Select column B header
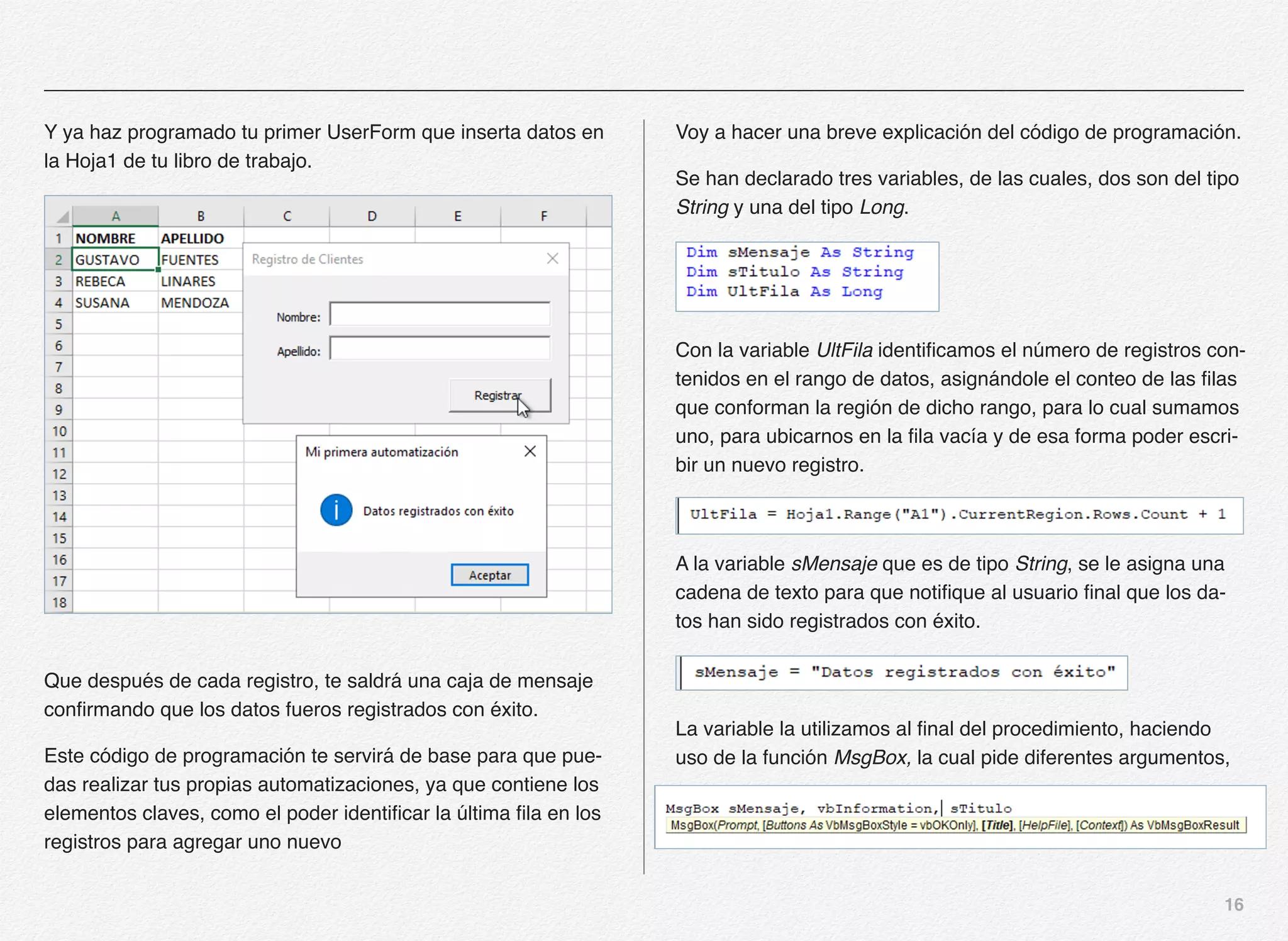 click(x=201, y=216)
